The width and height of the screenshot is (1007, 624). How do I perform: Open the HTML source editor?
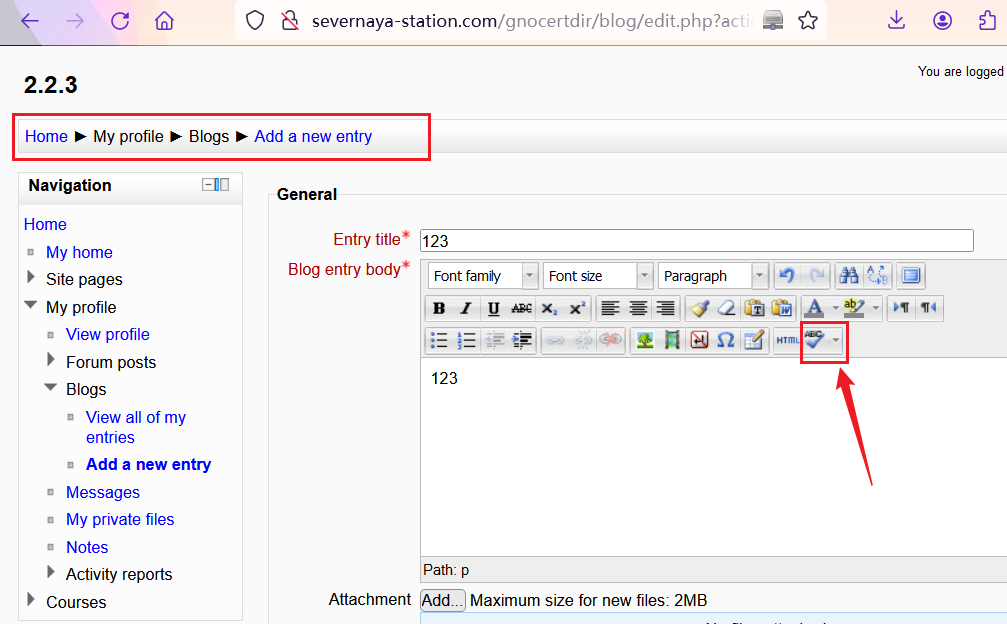coord(787,340)
